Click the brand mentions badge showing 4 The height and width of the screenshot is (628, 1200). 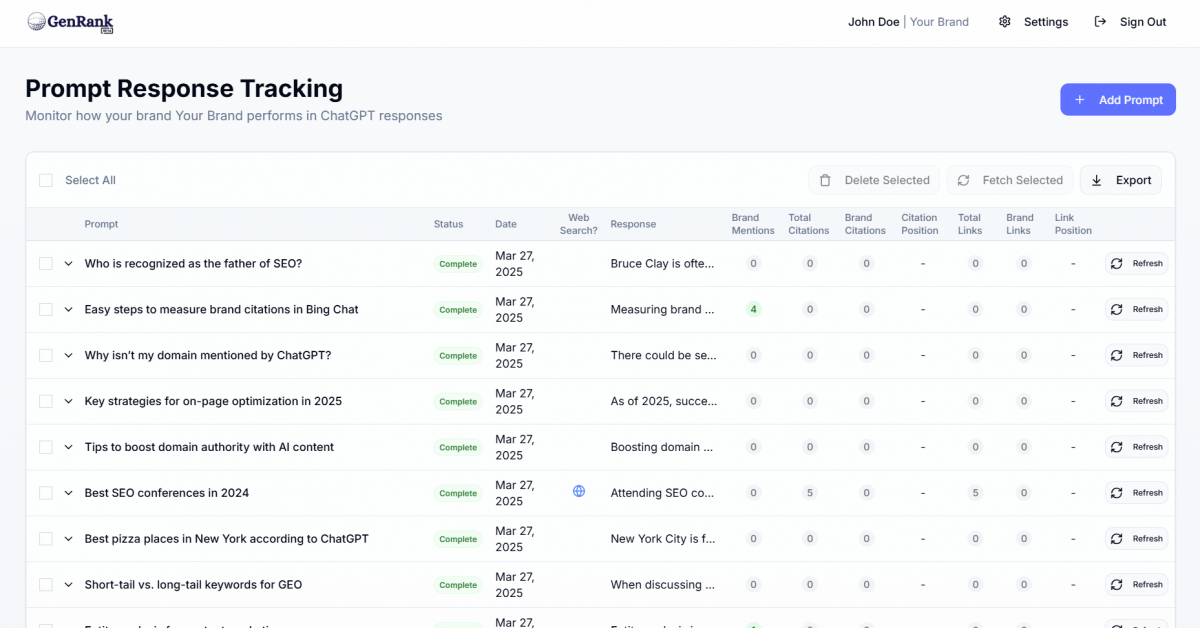pos(753,310)
